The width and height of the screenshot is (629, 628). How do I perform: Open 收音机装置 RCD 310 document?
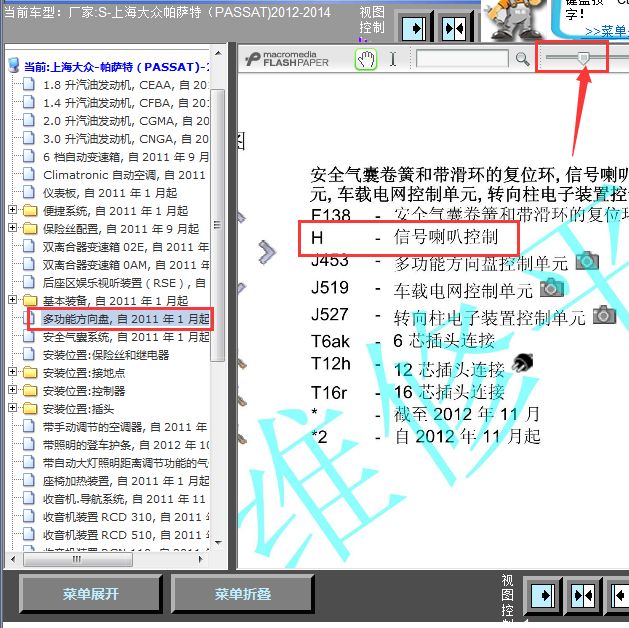point(126,517)
